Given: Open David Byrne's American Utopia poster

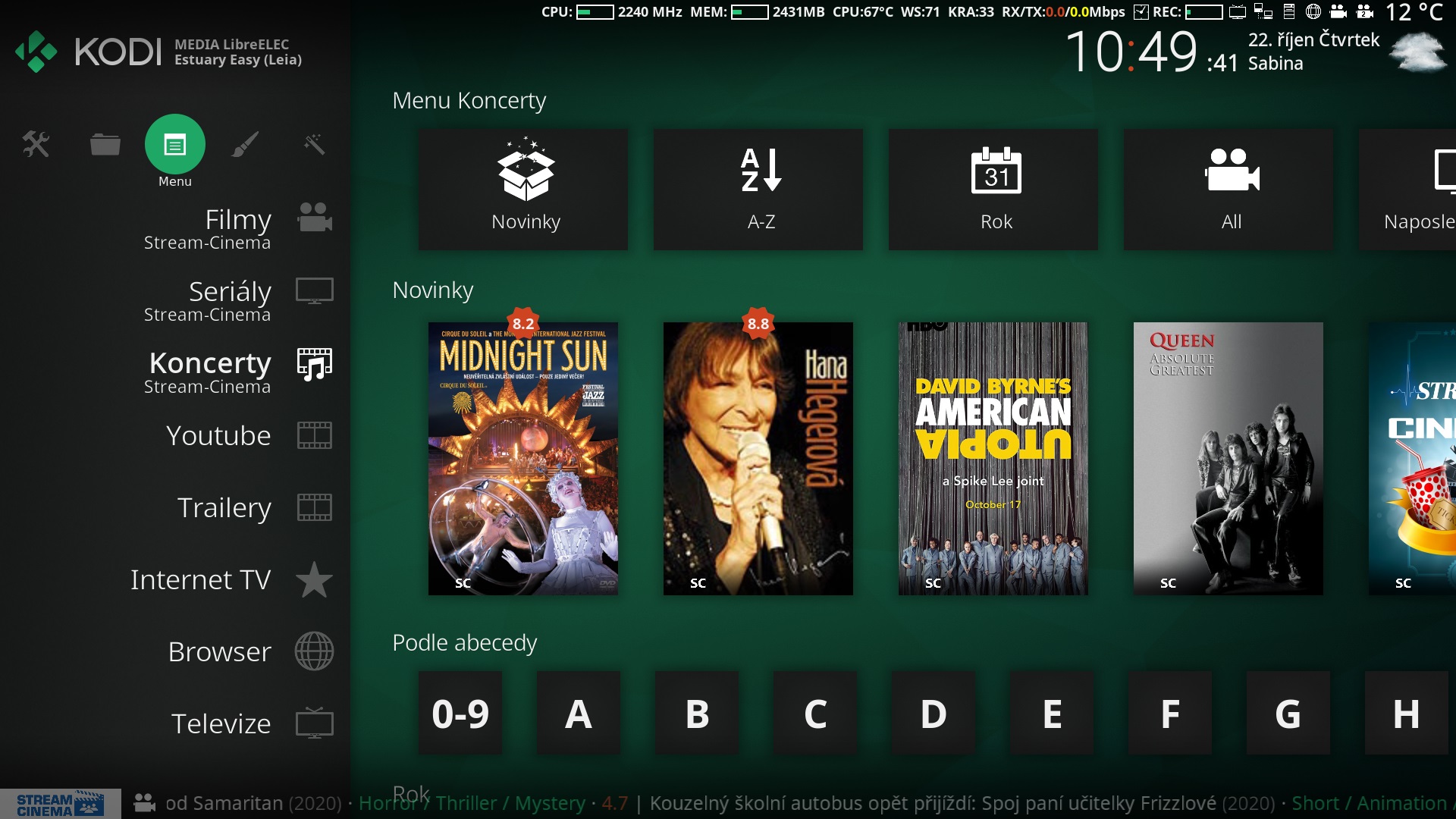Looking at the screenshot, I should [993, 459].
